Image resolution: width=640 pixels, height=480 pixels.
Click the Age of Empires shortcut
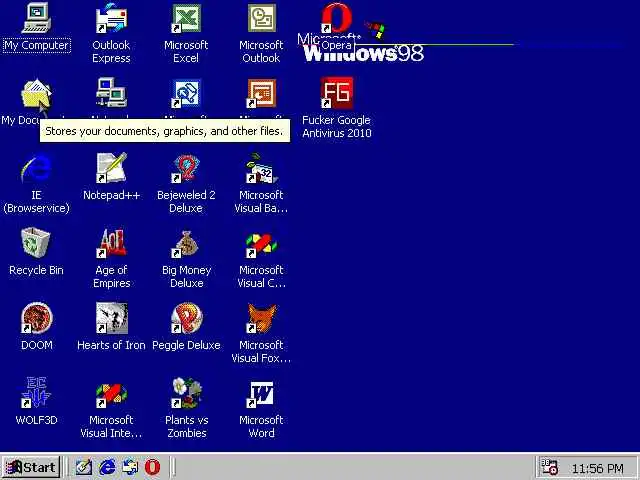[111, 243]
